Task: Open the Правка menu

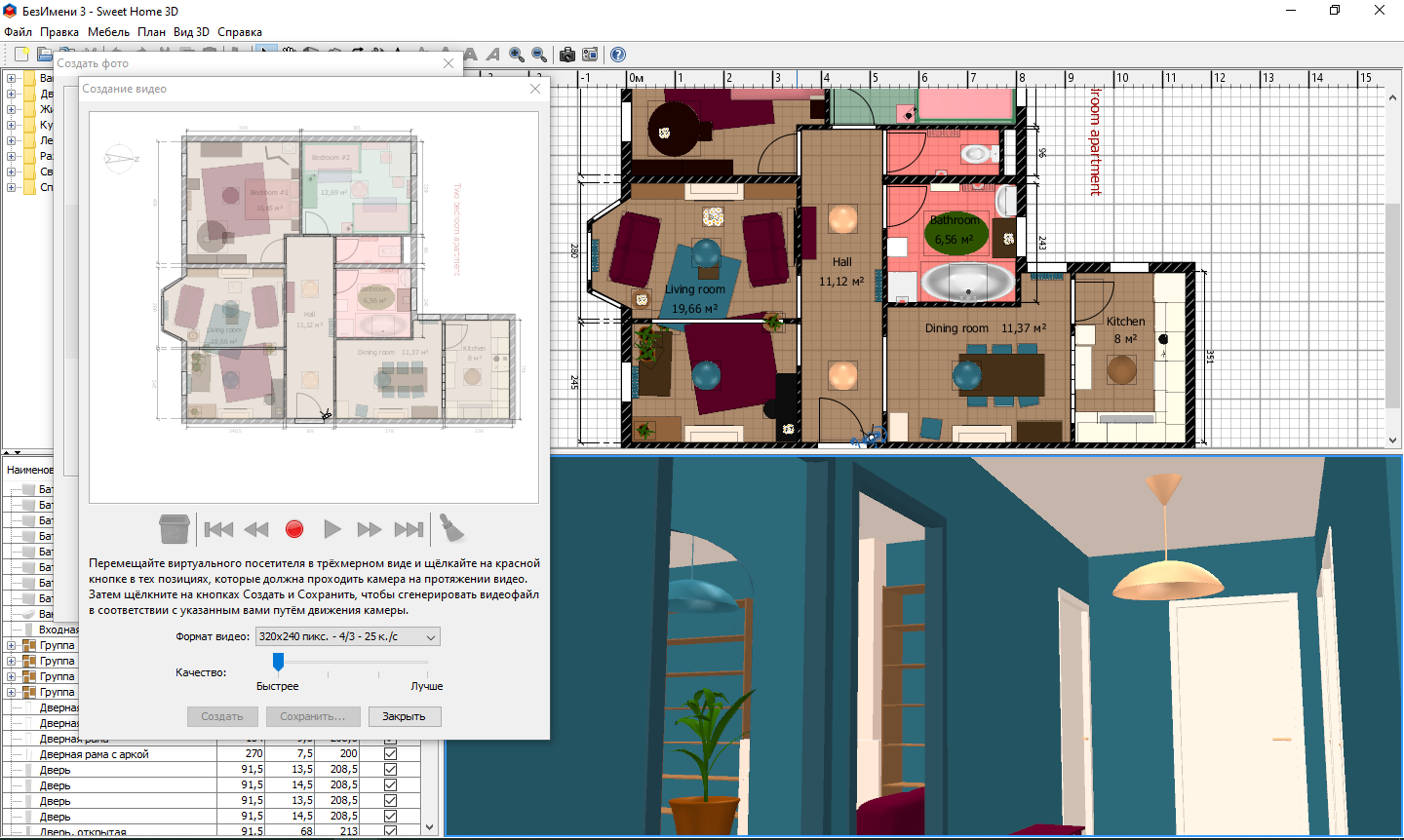Action: point(59,32)
